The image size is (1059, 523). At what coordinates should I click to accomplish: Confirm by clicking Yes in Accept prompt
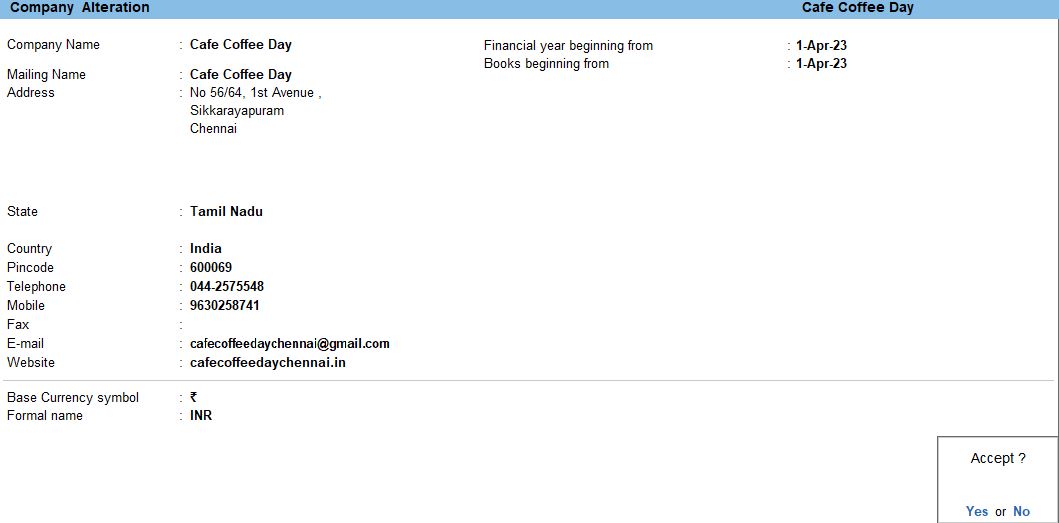click(x=977, y=512)
